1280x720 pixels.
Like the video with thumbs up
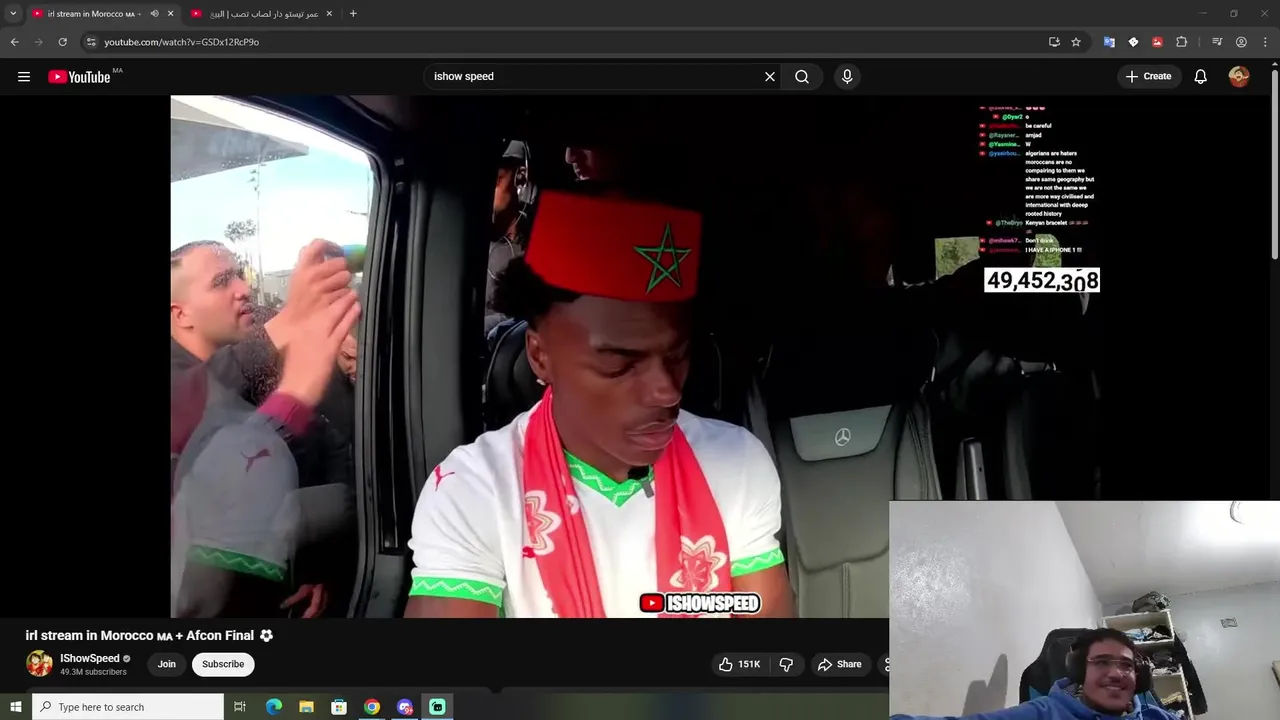tap(740, 664)
